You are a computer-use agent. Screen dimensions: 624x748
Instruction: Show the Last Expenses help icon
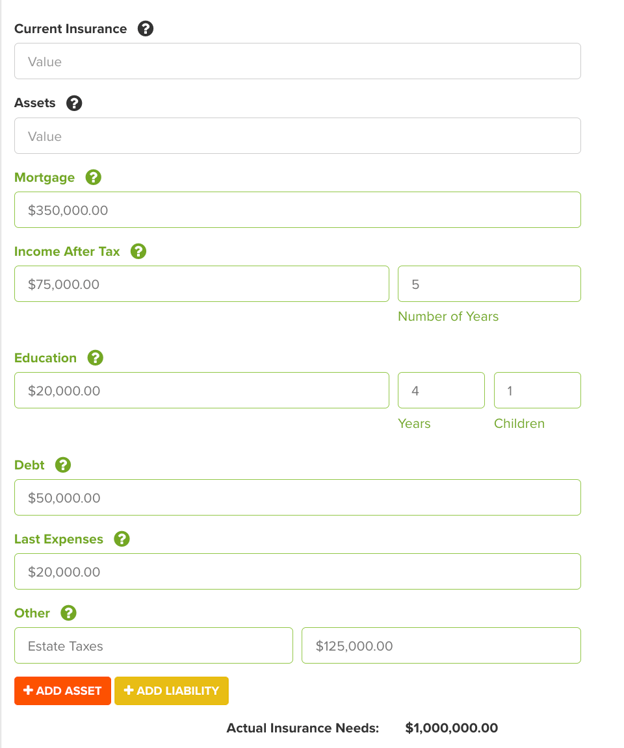click(x=122, y=539)
